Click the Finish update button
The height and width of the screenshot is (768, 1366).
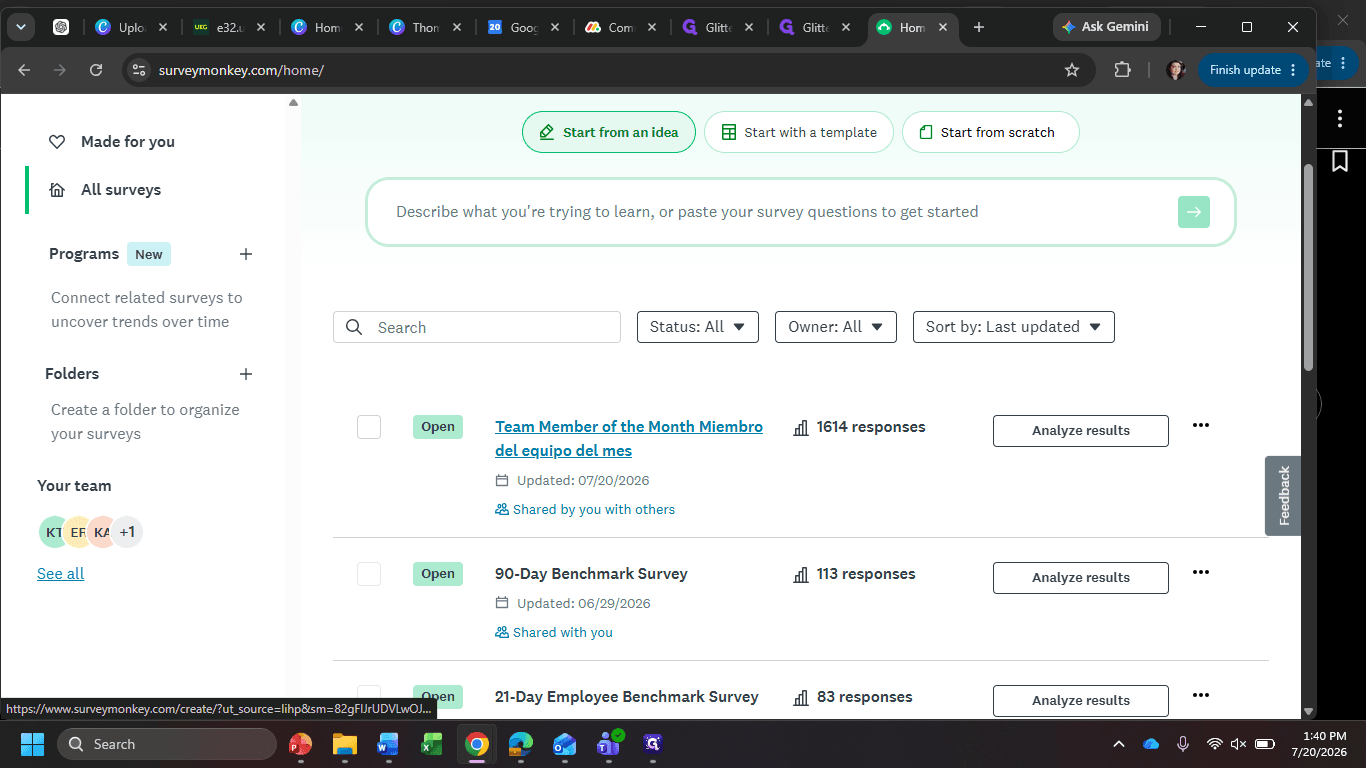click(1253, 70)
